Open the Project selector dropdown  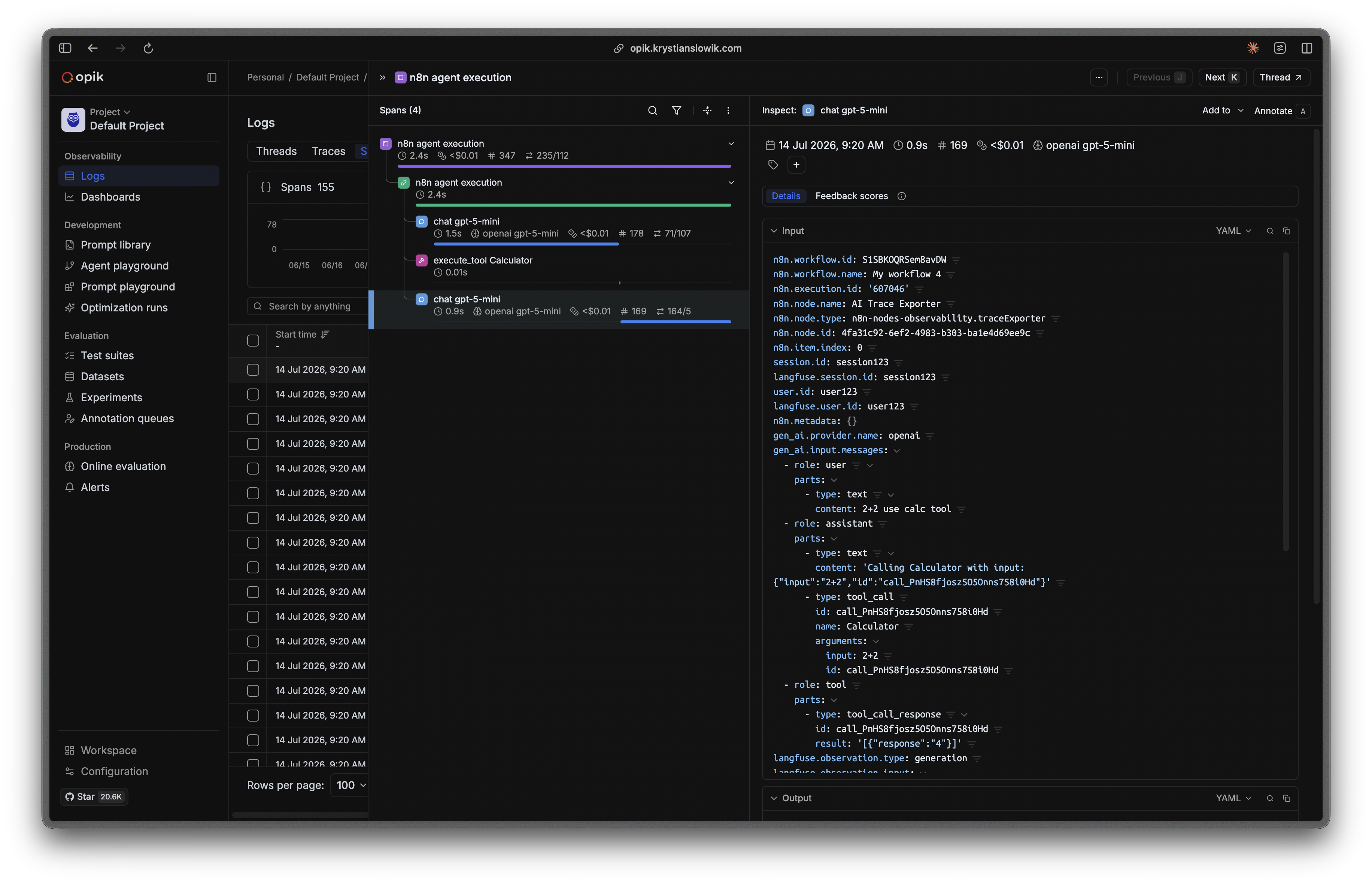pos(110,112)
